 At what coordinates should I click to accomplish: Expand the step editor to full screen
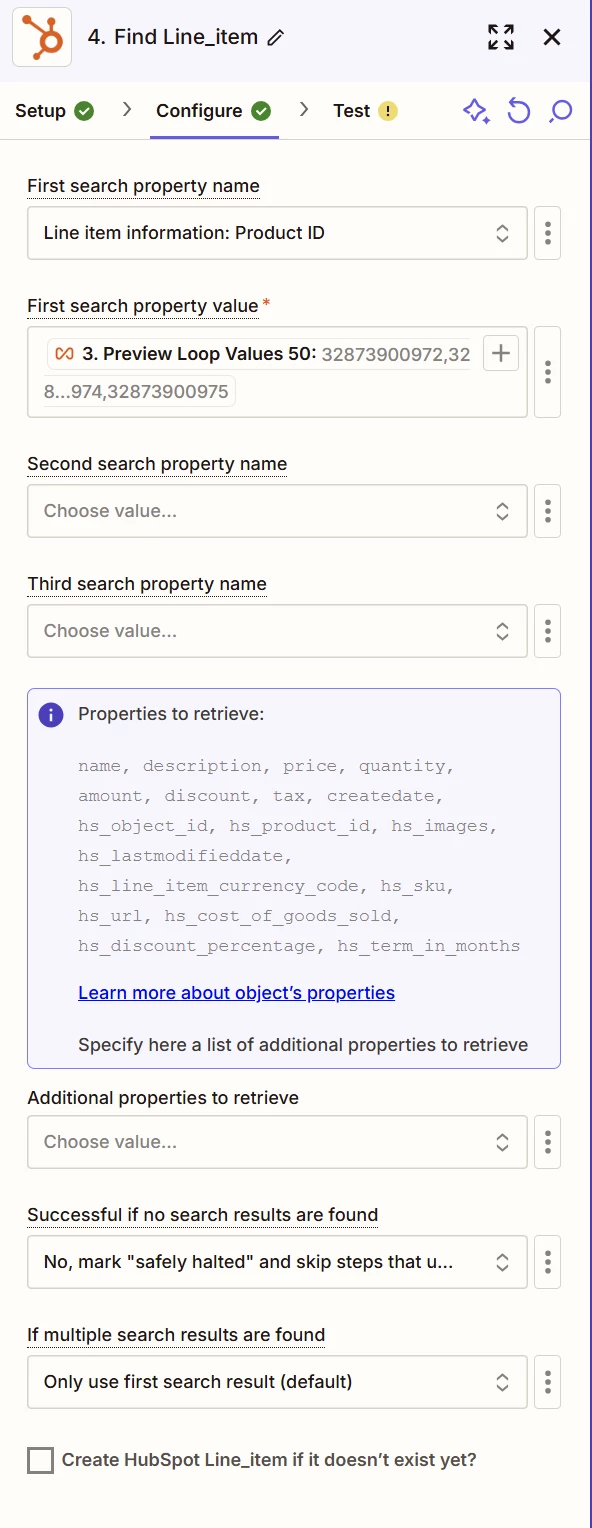[x=501, y=37]
